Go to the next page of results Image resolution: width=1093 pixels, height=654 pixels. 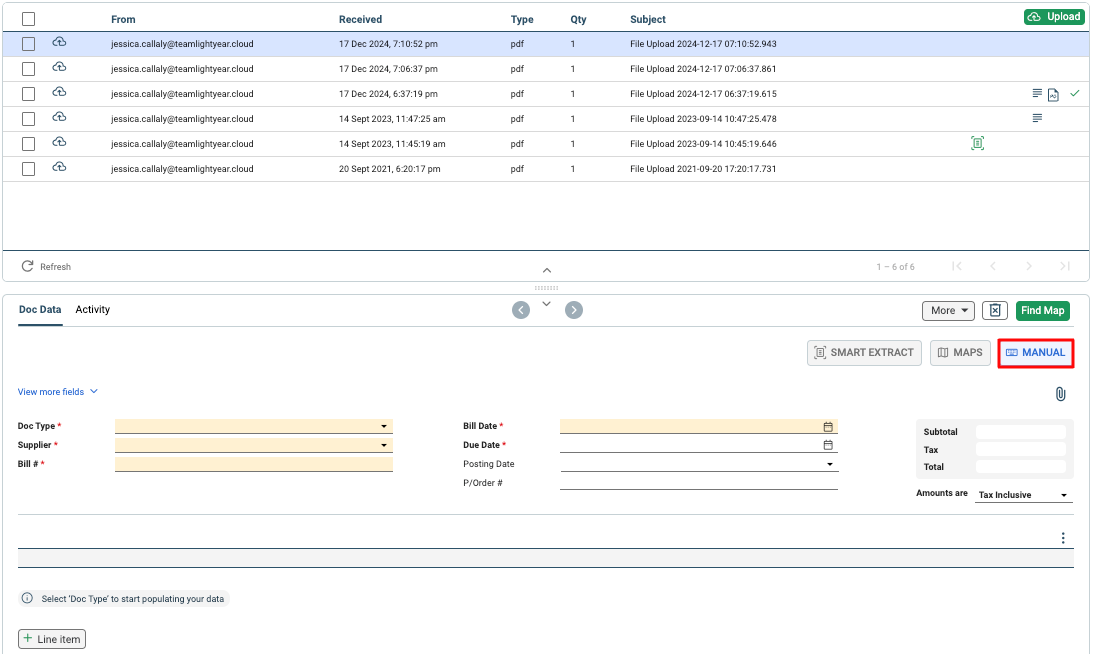(x=1029, y=266)
